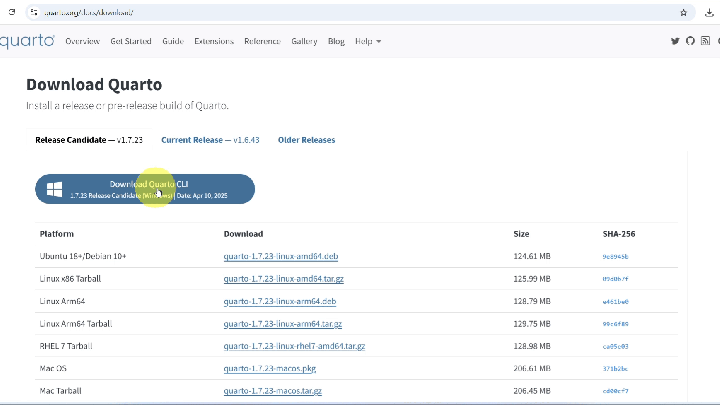Open the Older Releases tab
The height and width of the screenshot is (405, 720).
coord(306,140)
